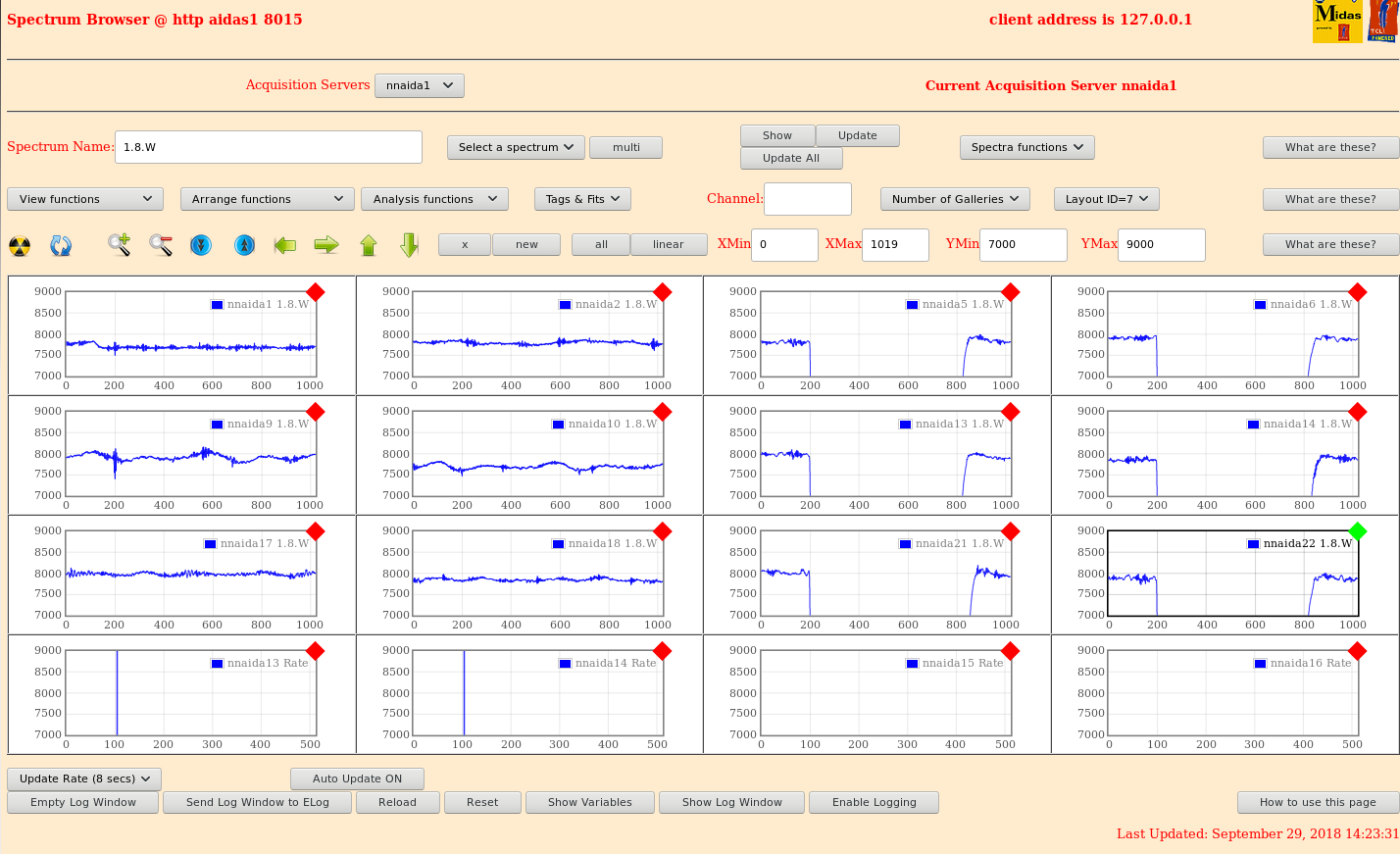Image resolution: width=1400 pixels, height=854 pixels.
Task: Toggle the red diamond on nnaida13 Rate
Action: coord(315,651)
